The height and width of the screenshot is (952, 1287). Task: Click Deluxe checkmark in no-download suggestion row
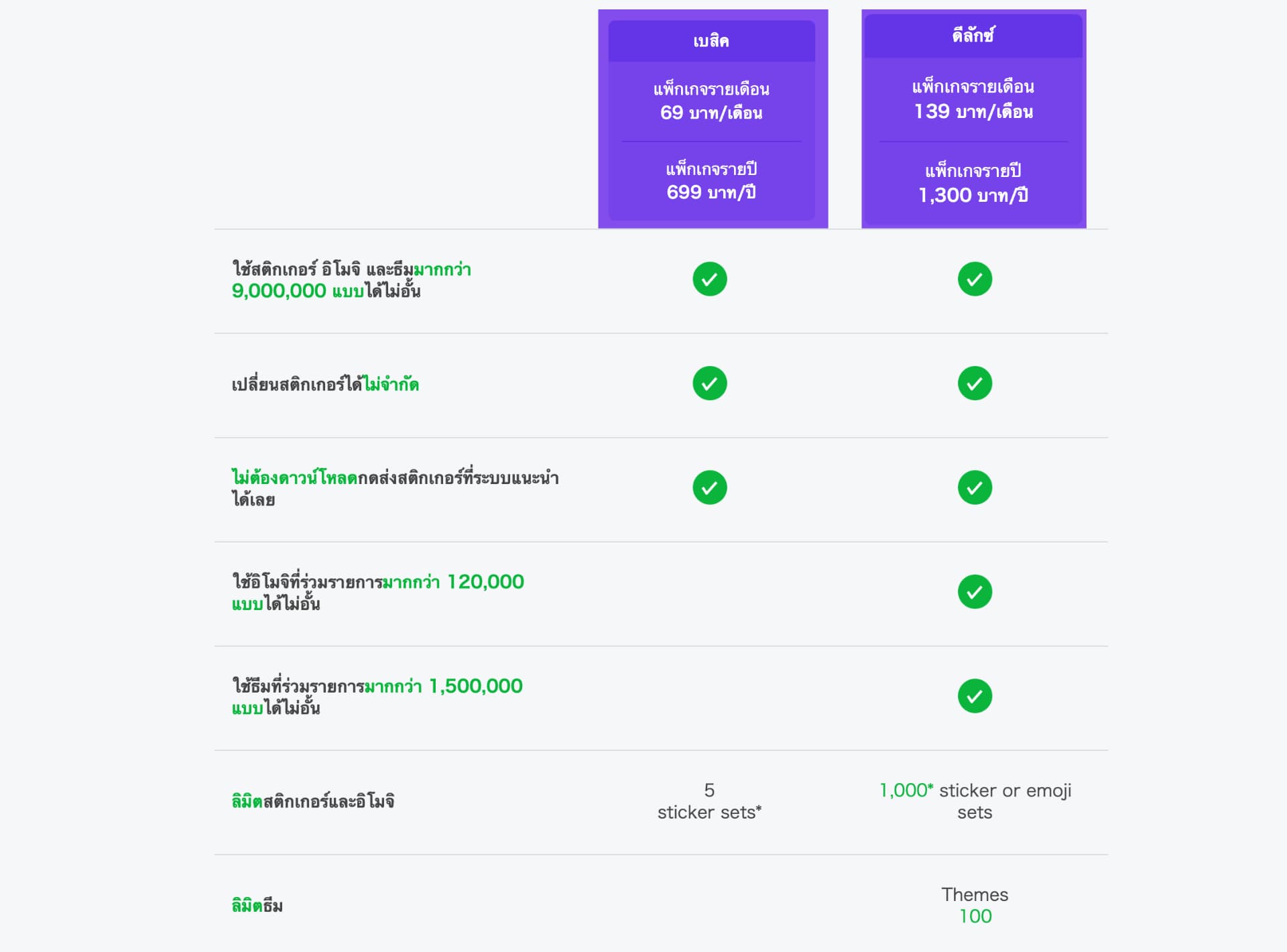[x=974, y=487]
